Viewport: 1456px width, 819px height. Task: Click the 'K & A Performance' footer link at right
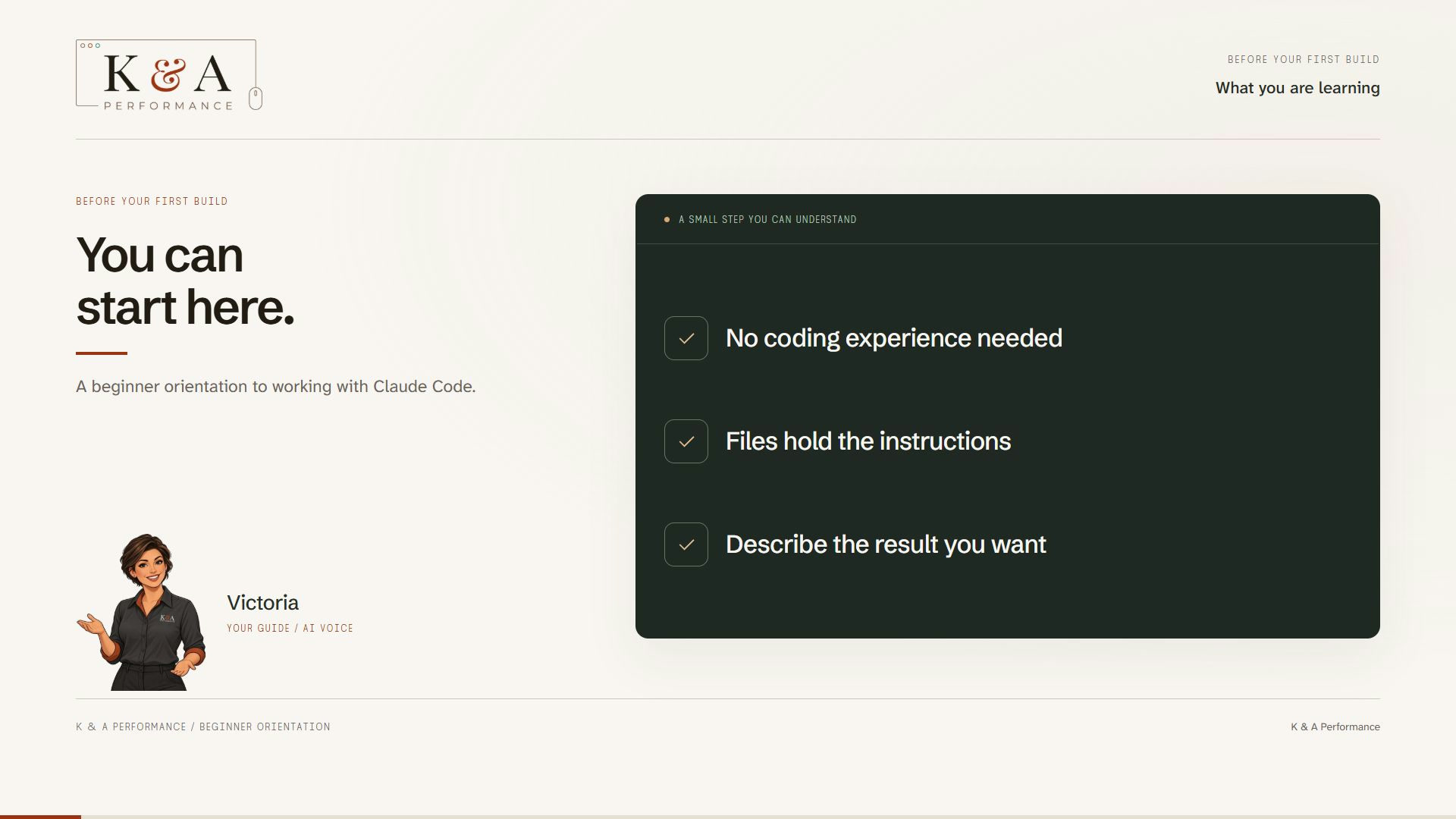pos(1335,726)
